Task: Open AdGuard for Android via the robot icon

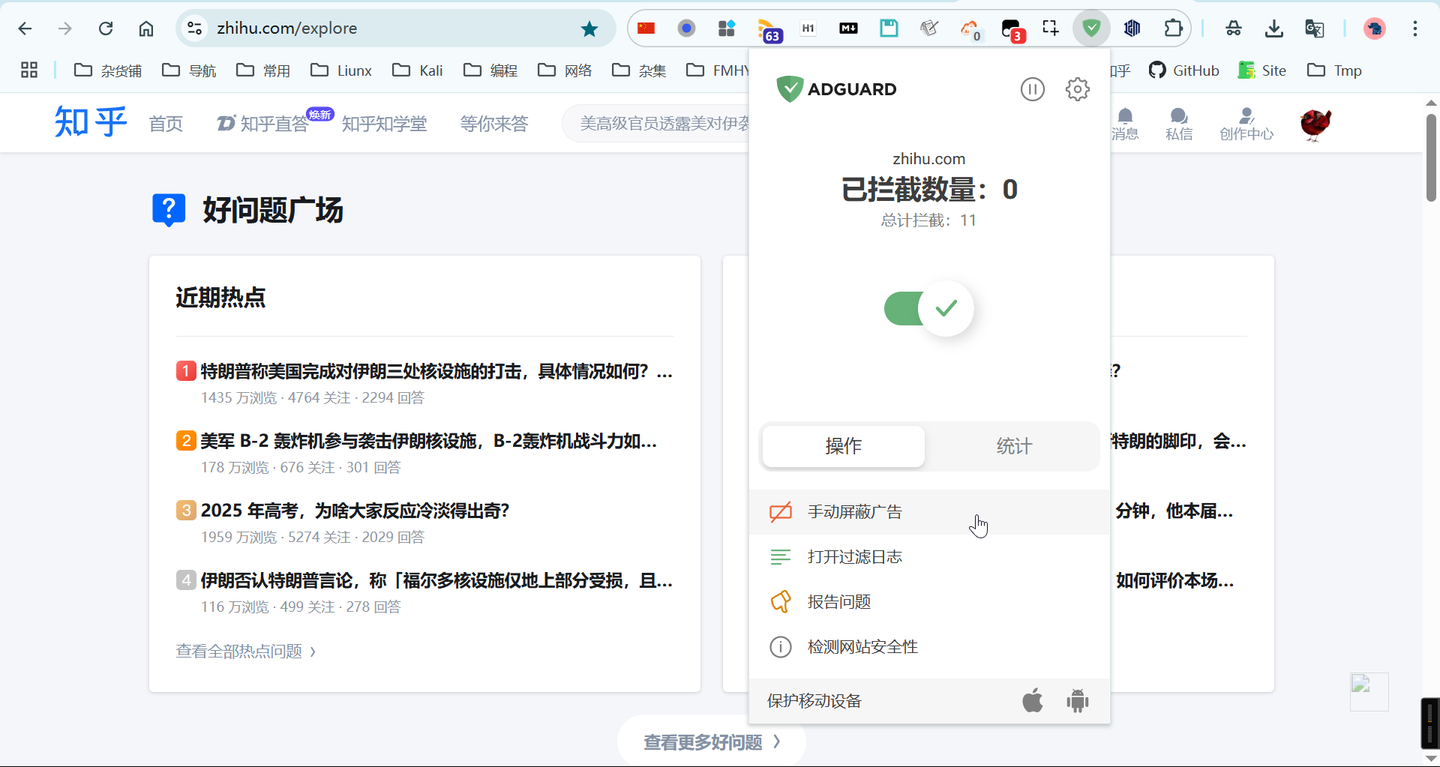Action: coord(1077,700)
